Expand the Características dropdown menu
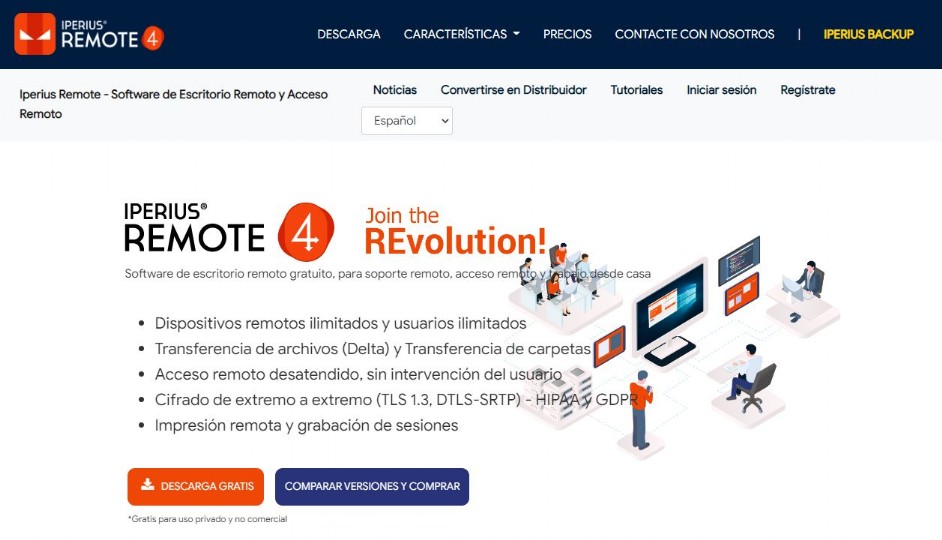Viewport: 942px width, 540px height. [x=461, y=34]
